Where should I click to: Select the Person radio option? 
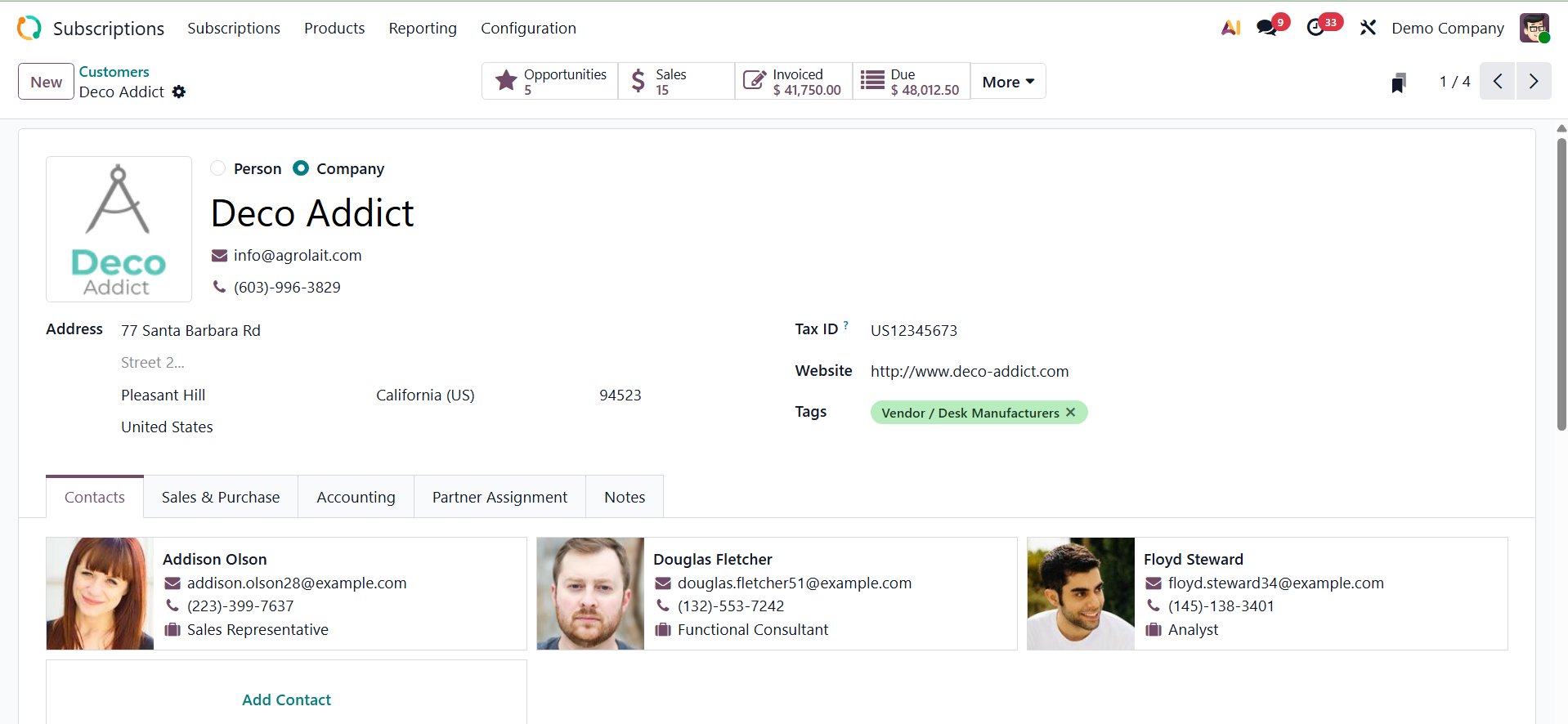point(218,168)
